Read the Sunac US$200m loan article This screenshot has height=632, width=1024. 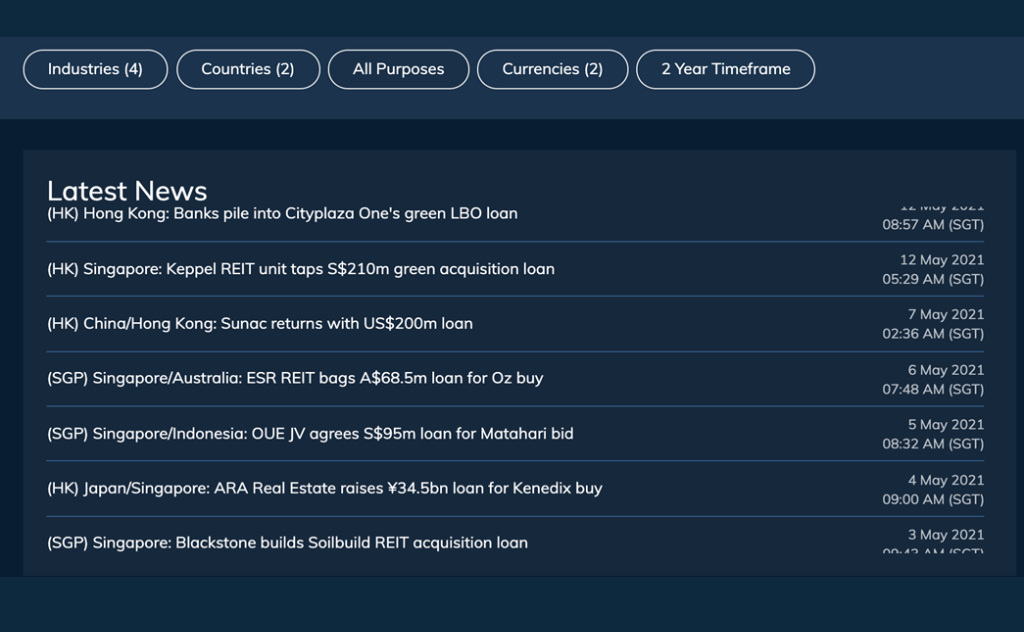click(260, 324)
